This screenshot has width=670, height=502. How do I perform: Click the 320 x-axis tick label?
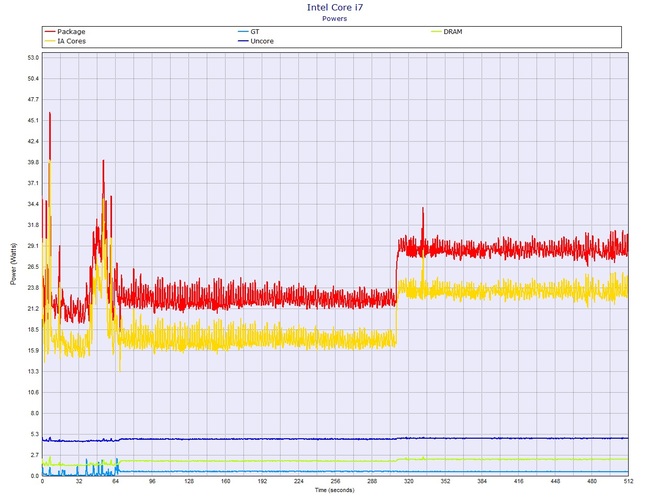pyautogui.click(x=408, y=481)
